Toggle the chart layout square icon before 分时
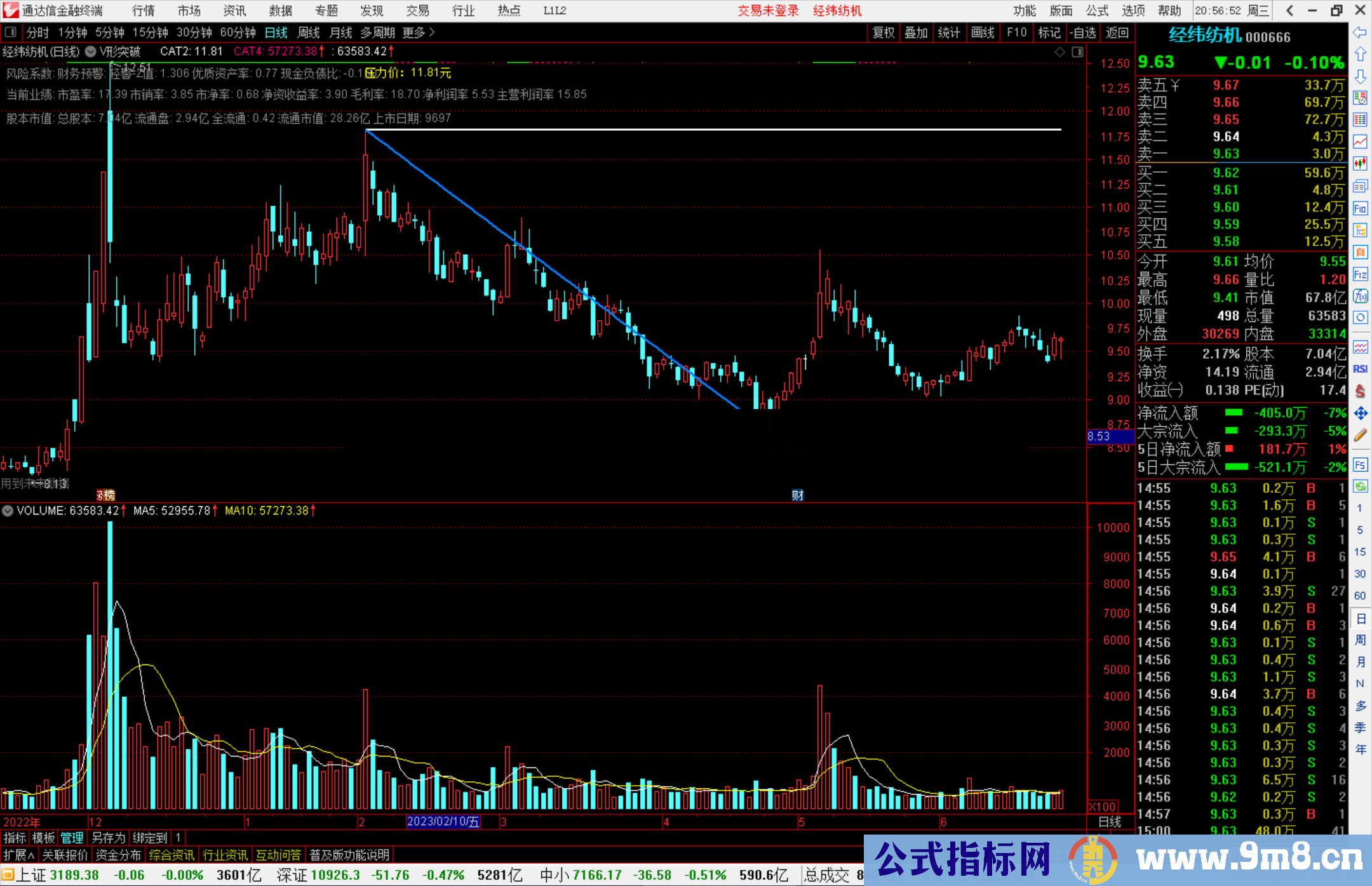Screen dimensions: 1372x886 click(x=10, y=32)
